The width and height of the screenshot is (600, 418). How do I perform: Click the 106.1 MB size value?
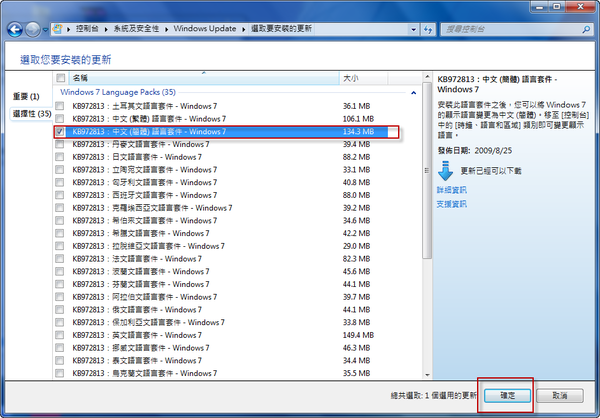pos(358,119)
